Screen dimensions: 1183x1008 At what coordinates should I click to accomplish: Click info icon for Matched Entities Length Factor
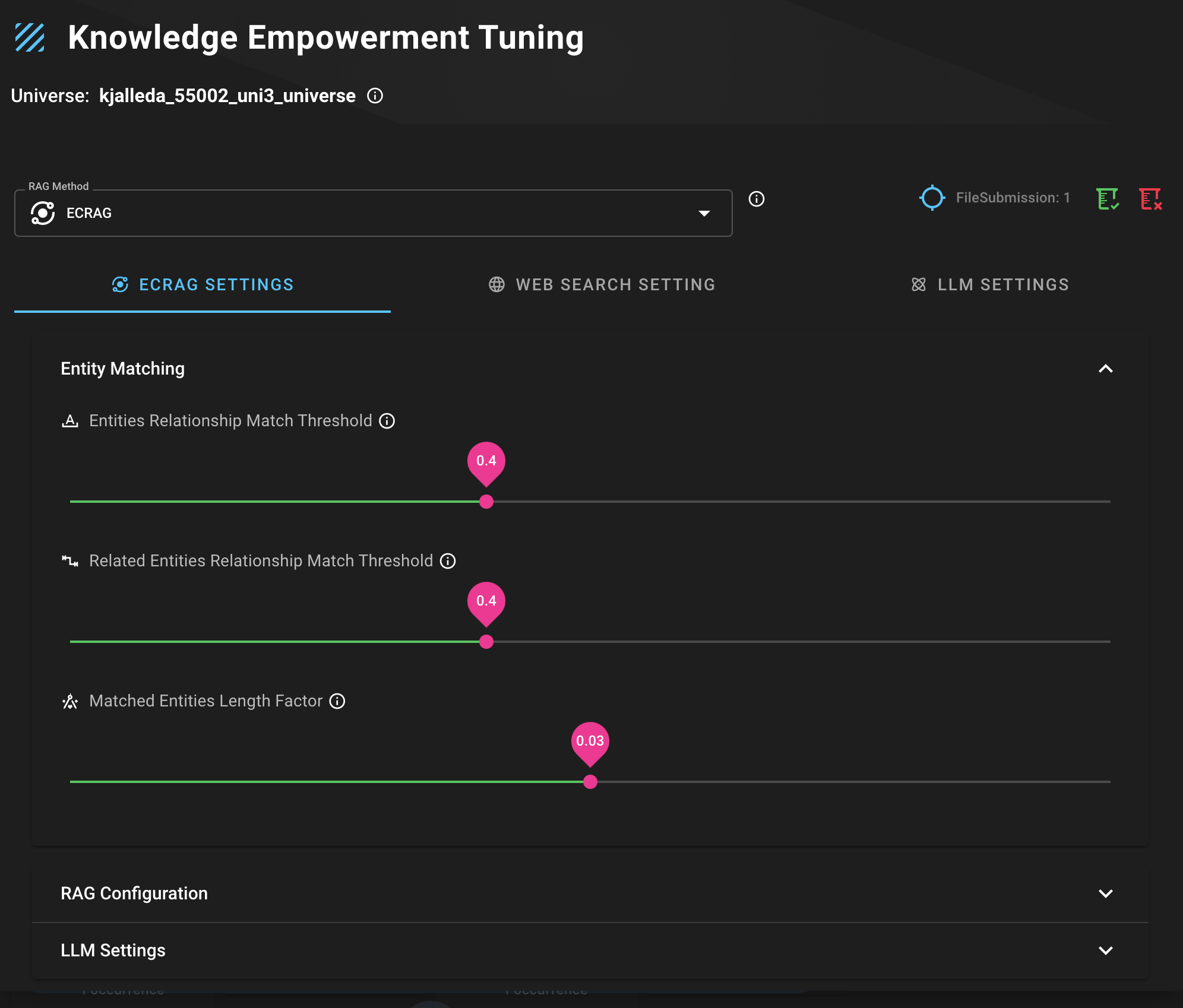tap(337, 701)
